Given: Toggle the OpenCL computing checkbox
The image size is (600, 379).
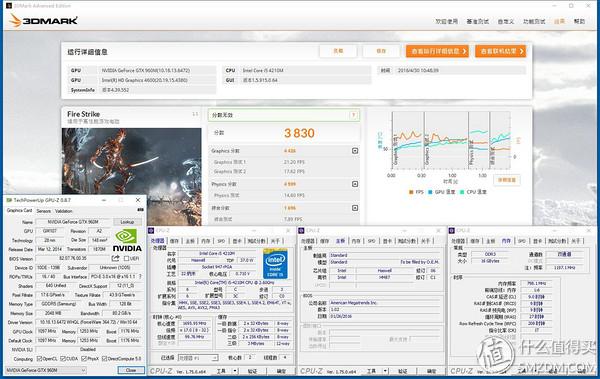Looking at the screenshot, I should coord(39,359).
